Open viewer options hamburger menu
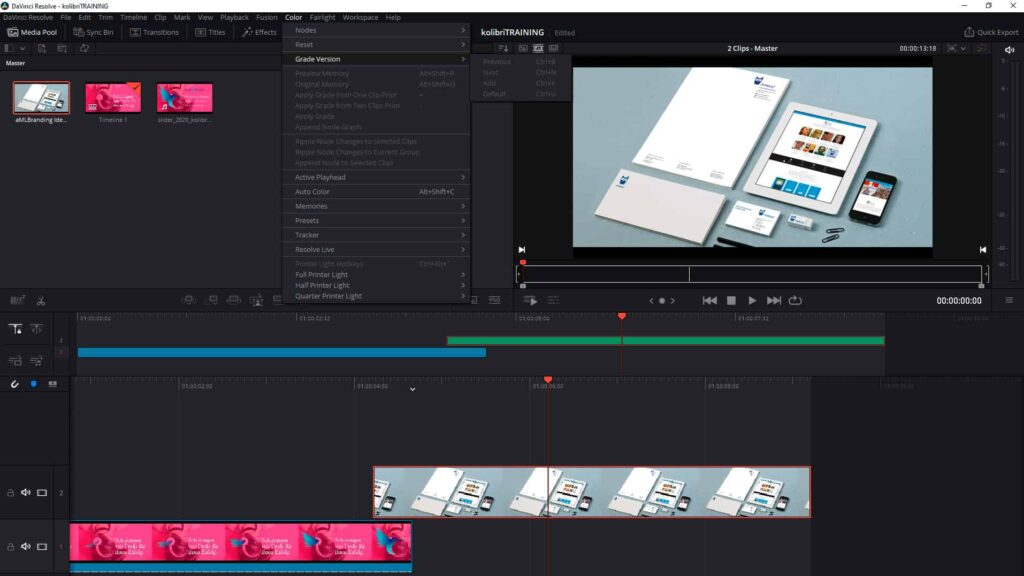This screenshot has height=576, width=1024. (1009, 300)
